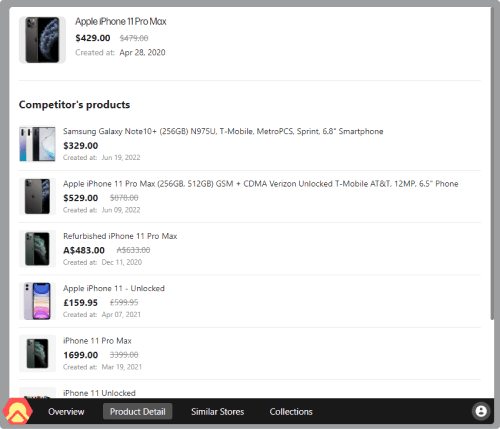Click the Apple iPhone 11 - Unlocked thumbnail
This screenshot has height=429, width=500.
click(x=37, y=301)
